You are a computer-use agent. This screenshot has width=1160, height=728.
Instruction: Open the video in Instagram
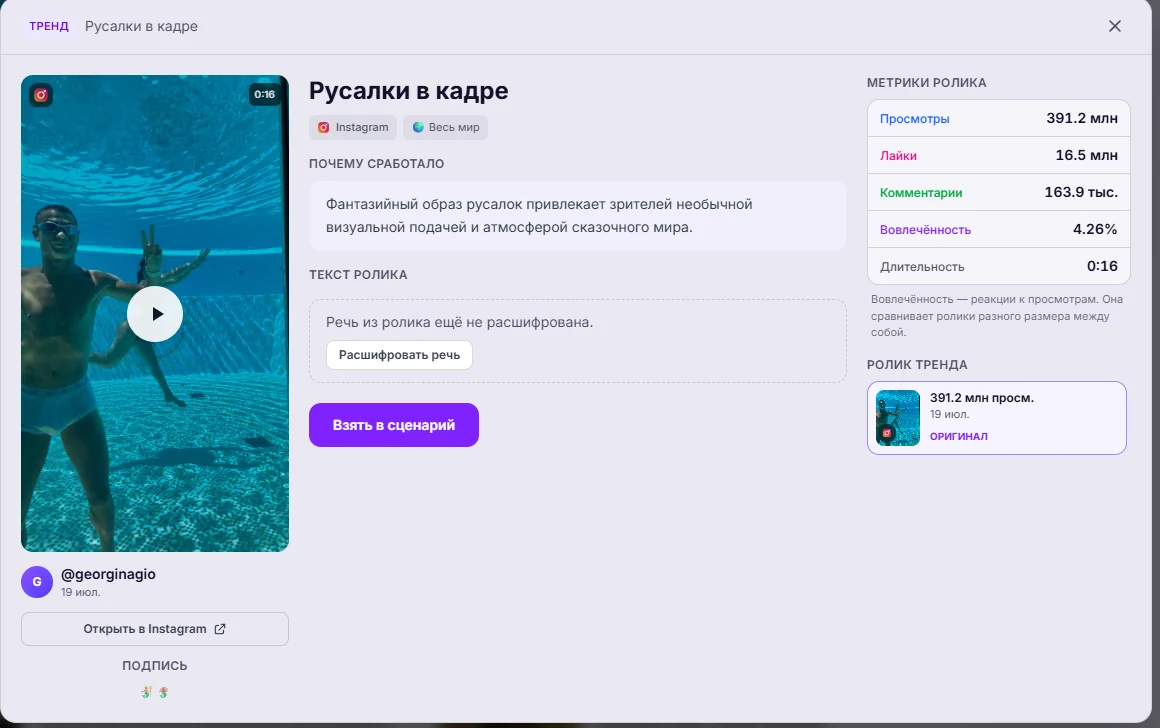[x=155, y=629]
